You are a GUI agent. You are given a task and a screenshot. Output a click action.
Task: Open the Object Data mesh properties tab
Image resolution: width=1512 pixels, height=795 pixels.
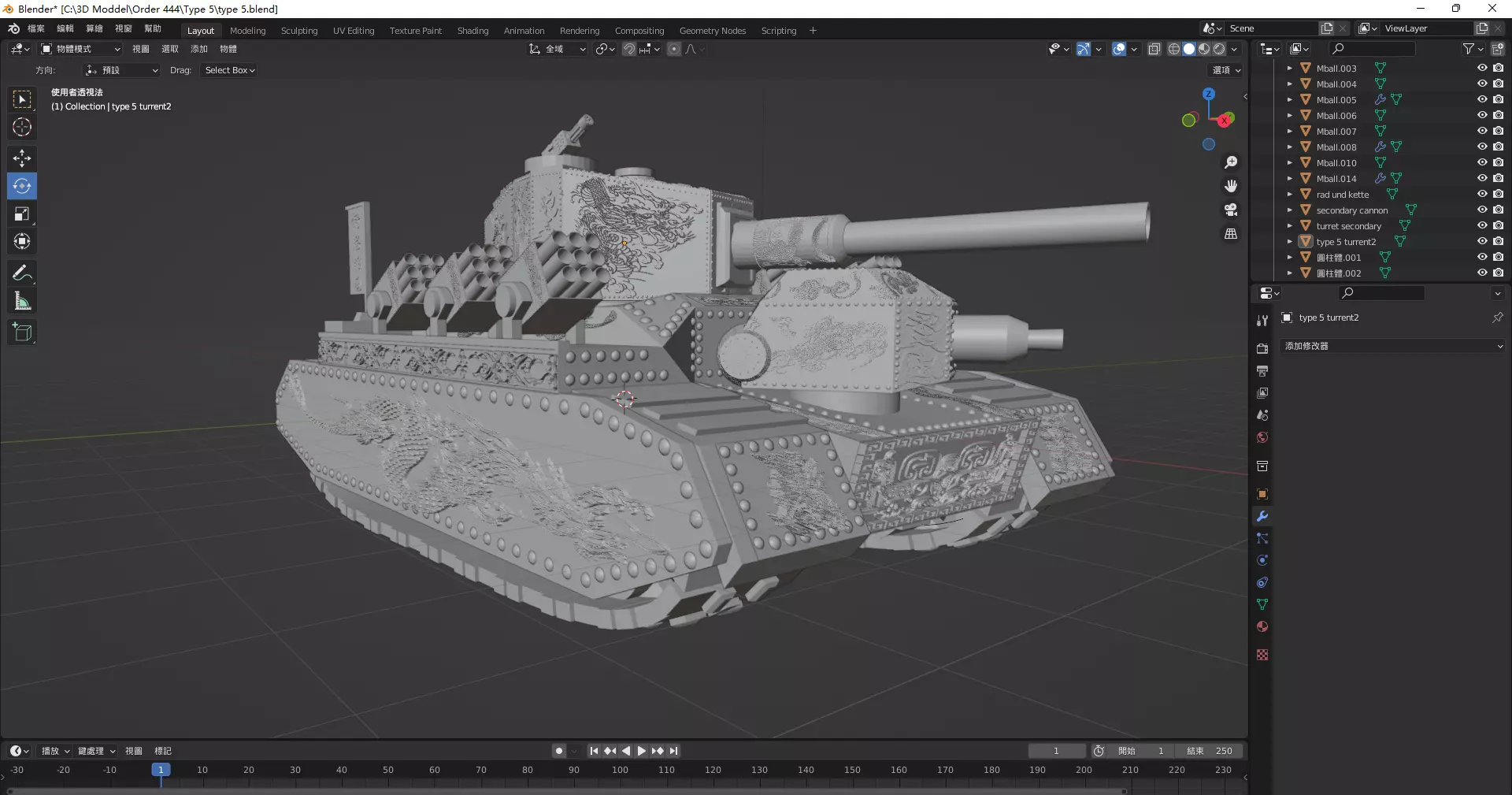pos(1262,604)
